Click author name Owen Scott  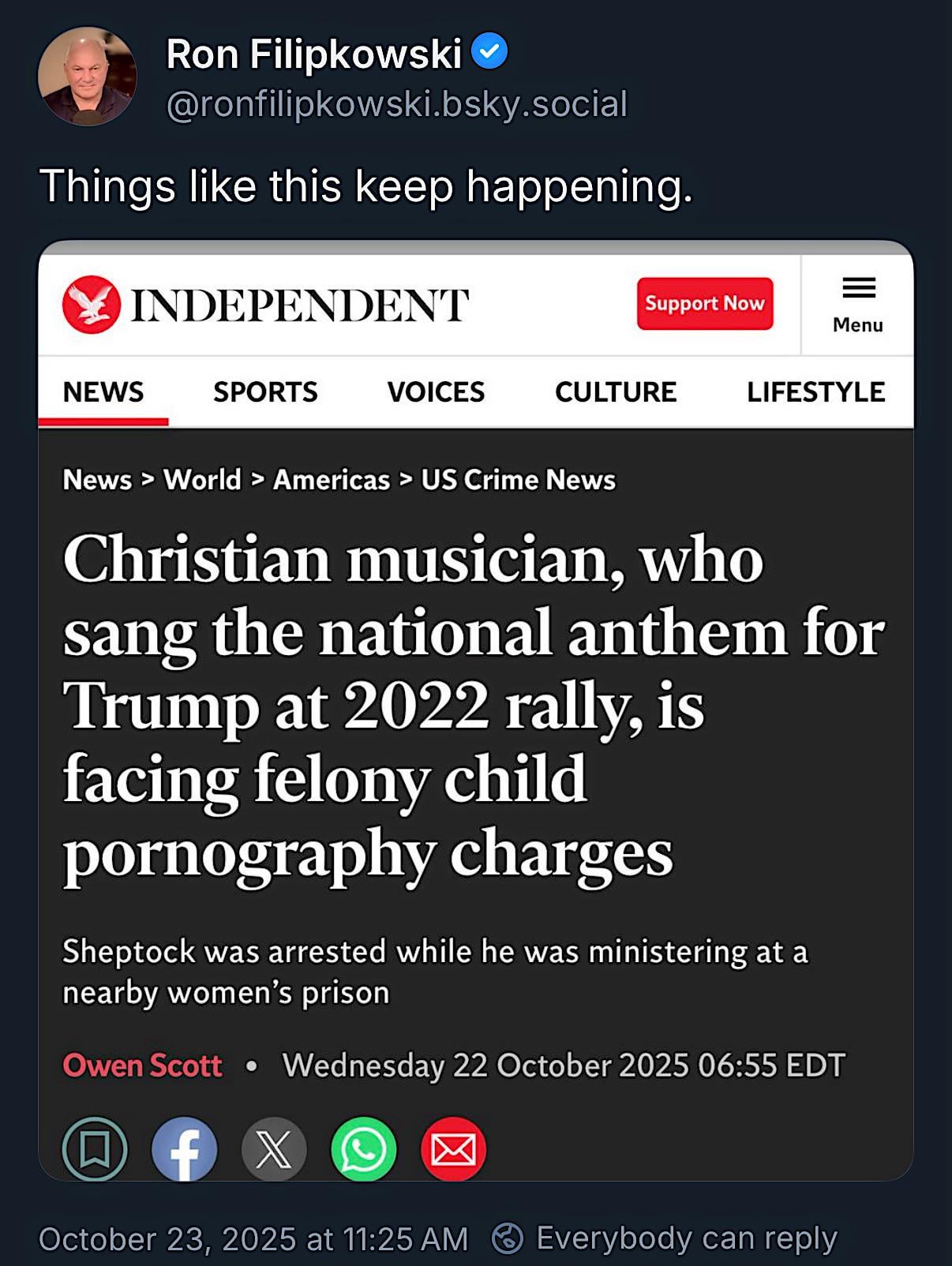coord(142,1066)
